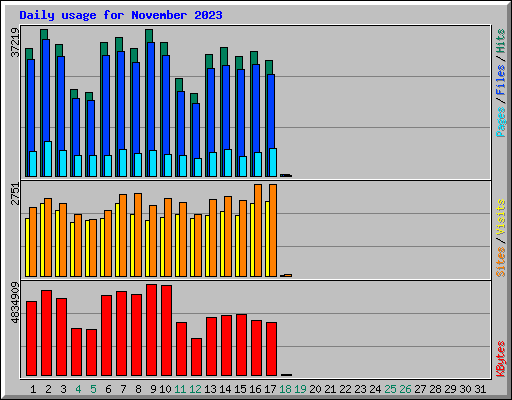
Task: Click the red KBytes bar for day 4
Action: click(76, 352)
